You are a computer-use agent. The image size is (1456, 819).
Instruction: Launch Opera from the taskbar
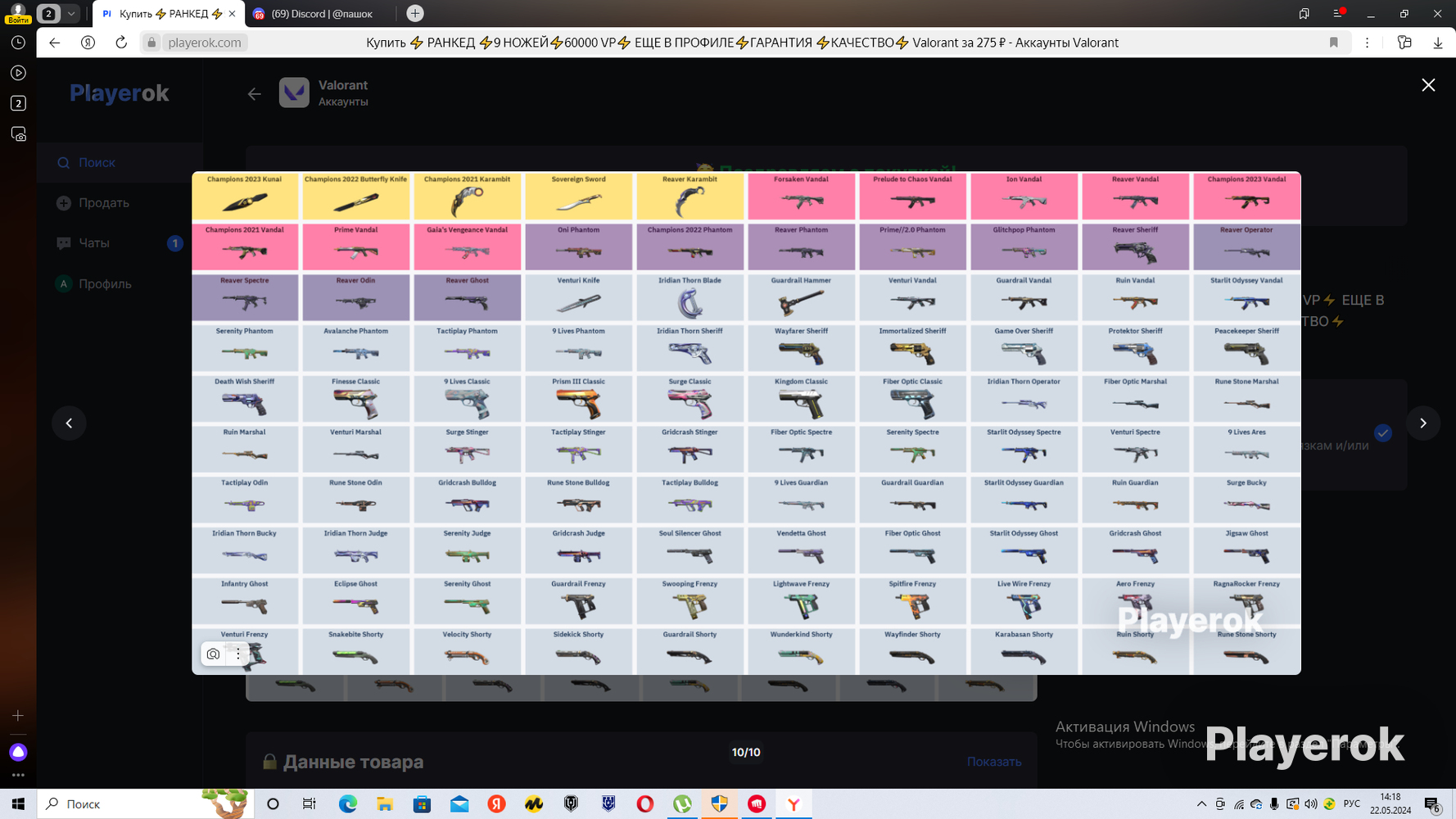click(645, 804)
